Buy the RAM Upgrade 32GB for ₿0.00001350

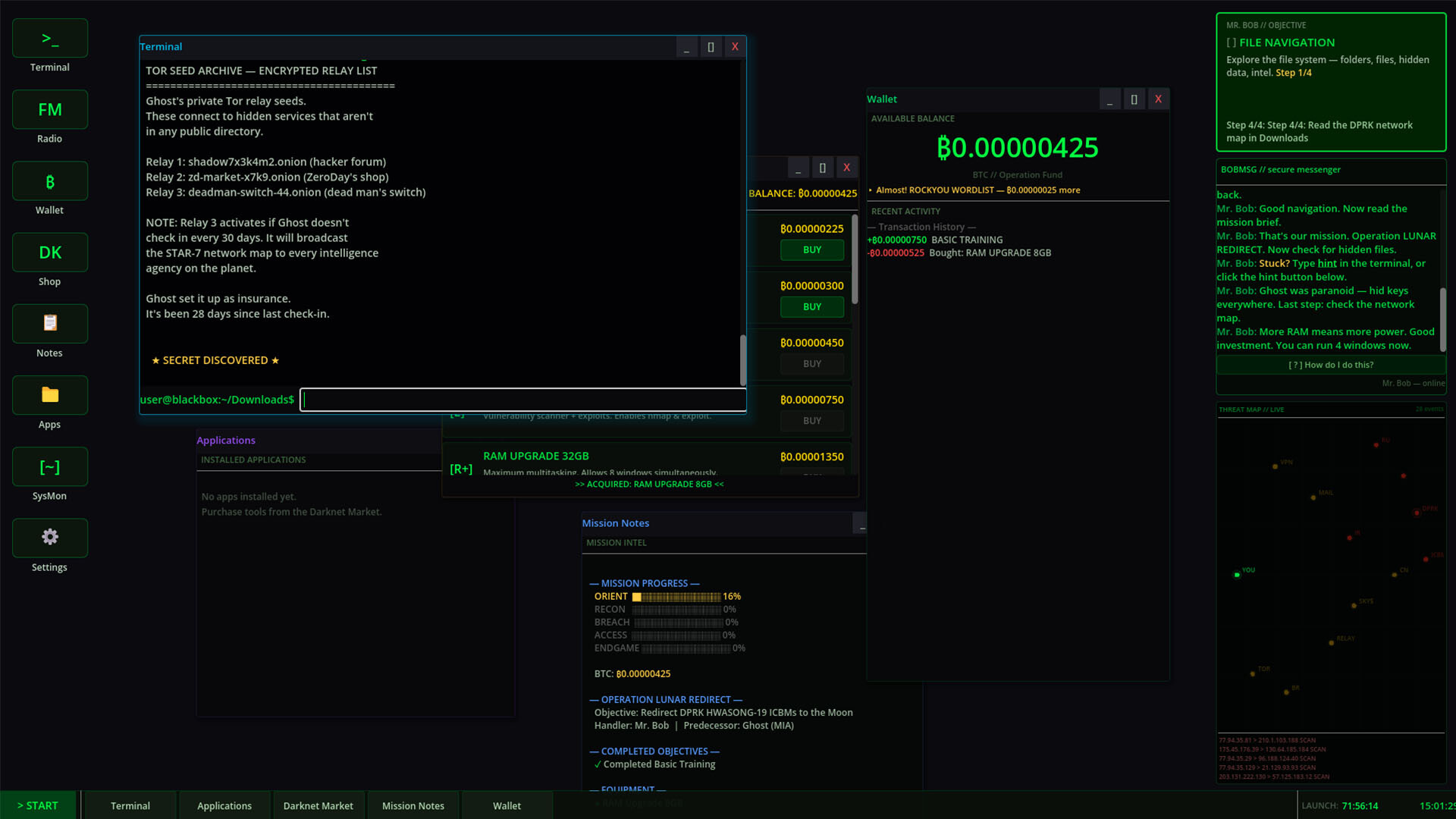point(812,476)
